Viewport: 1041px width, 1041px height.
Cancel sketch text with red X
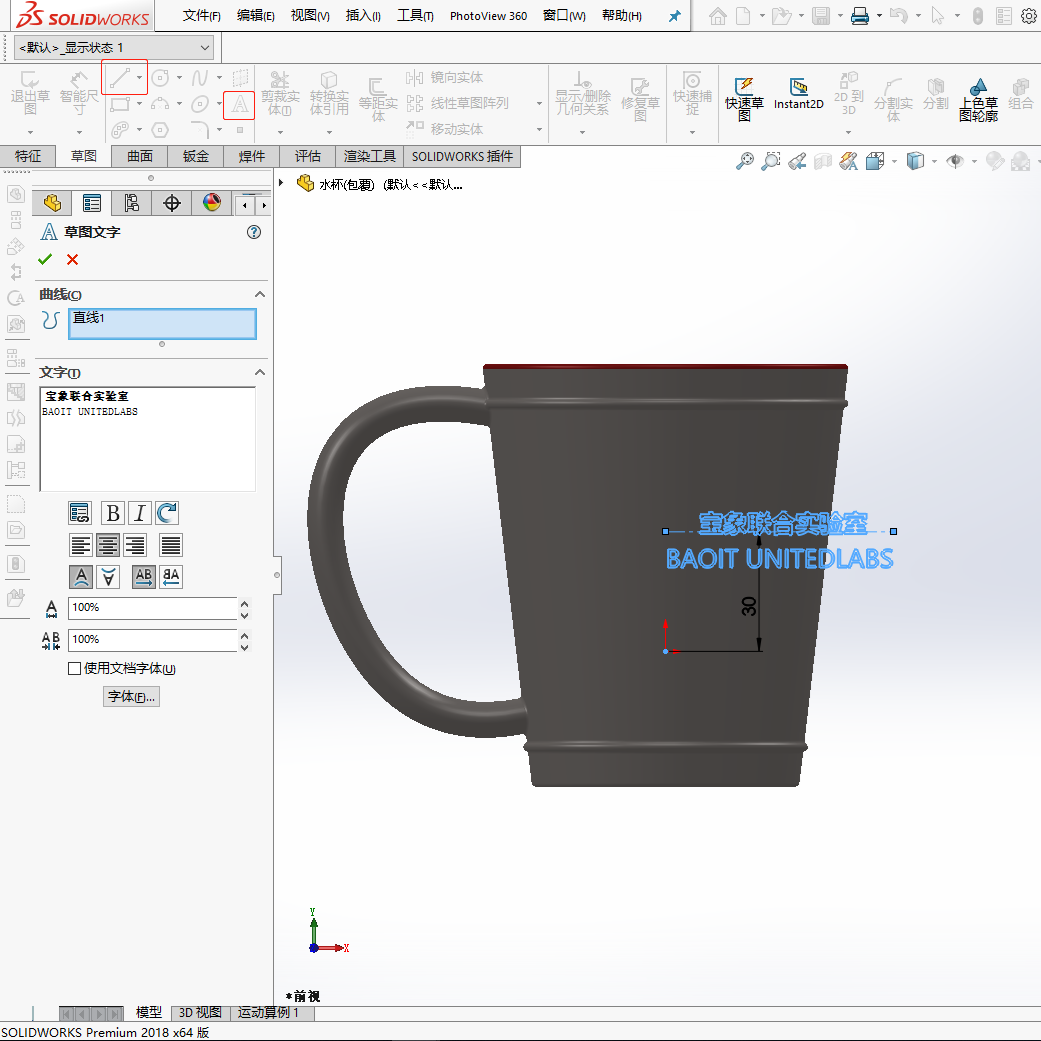(72, 260)
